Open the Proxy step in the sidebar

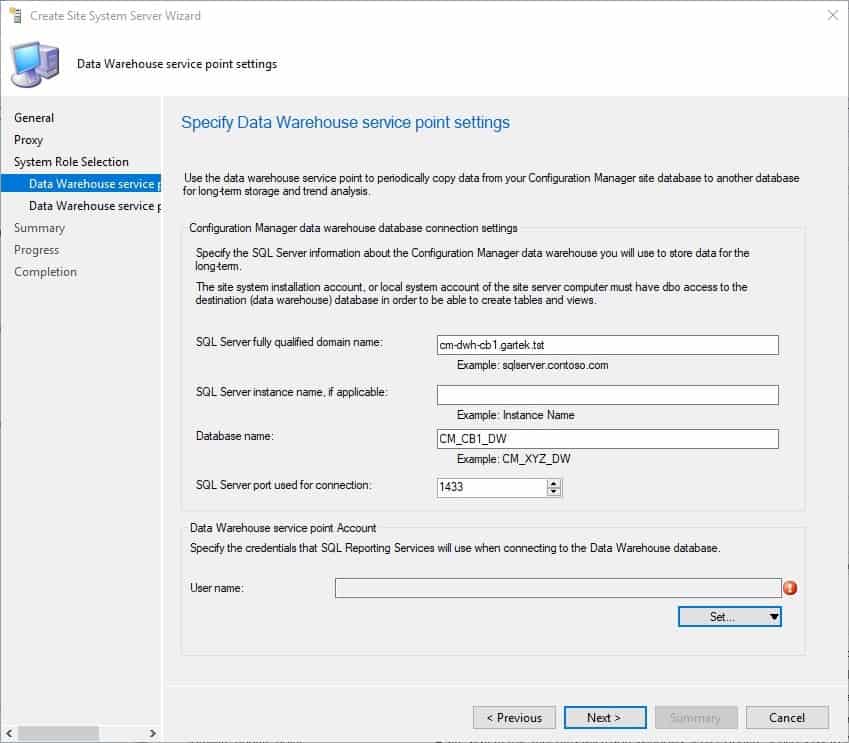pos(29,139)
